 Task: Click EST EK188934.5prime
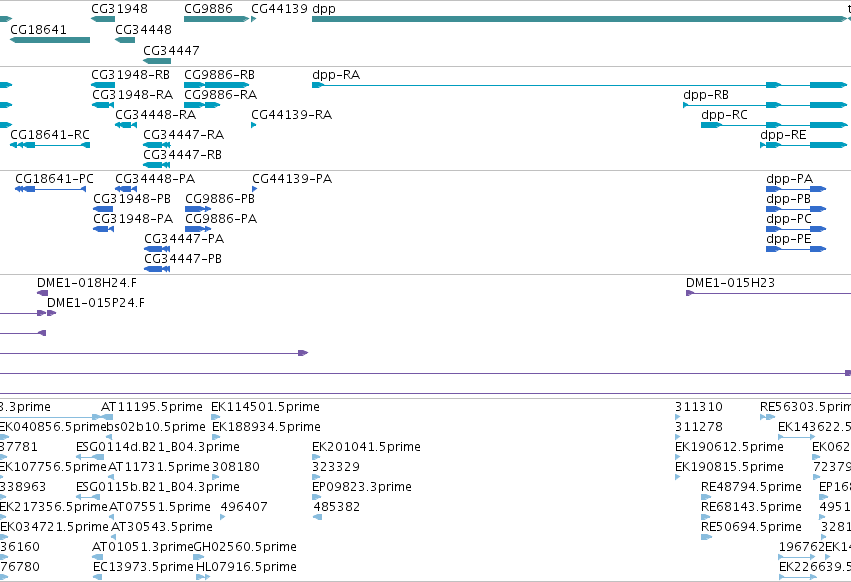point(216,437)
